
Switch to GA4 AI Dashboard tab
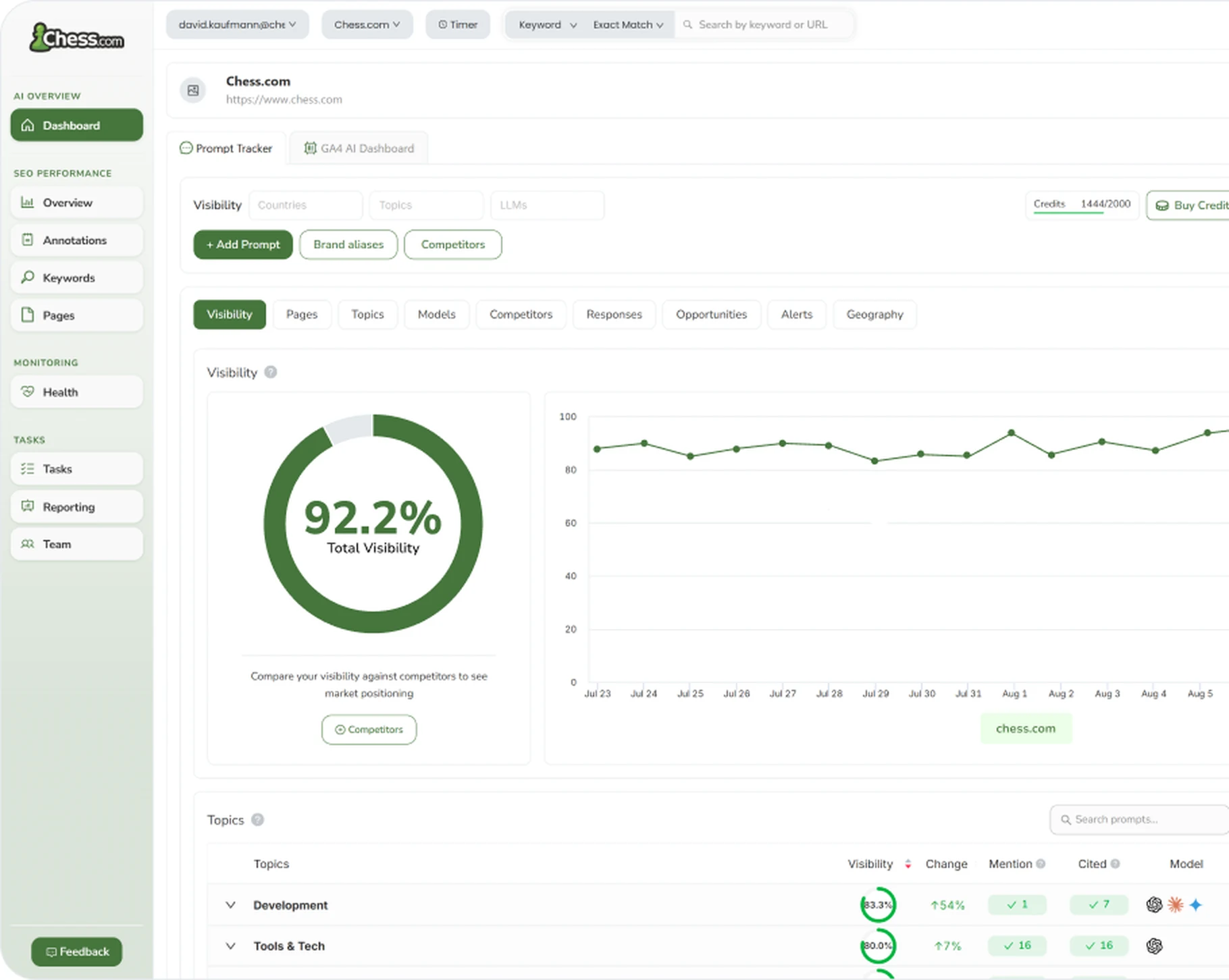(359, 148)
